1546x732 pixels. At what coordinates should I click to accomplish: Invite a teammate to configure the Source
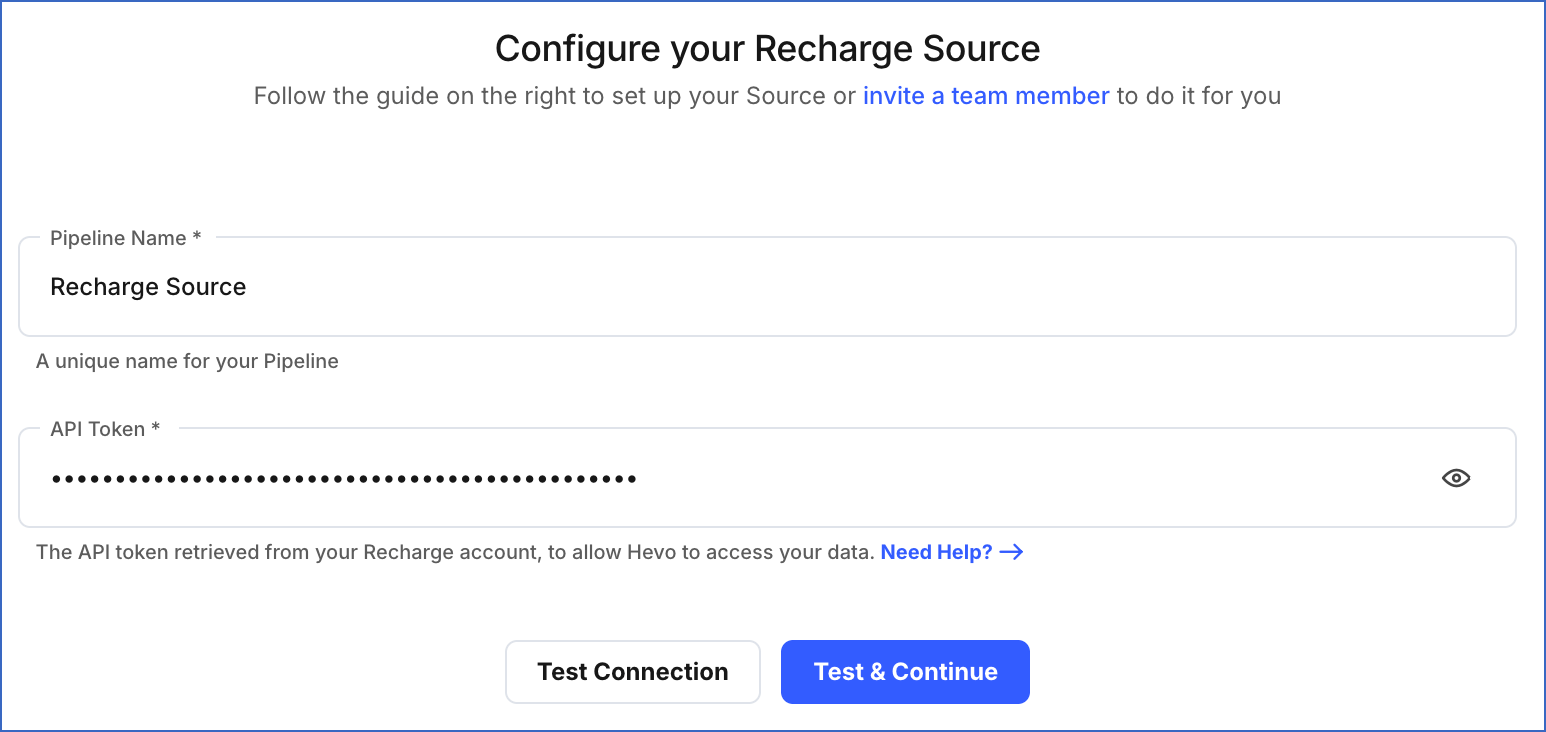click(985, 95)
